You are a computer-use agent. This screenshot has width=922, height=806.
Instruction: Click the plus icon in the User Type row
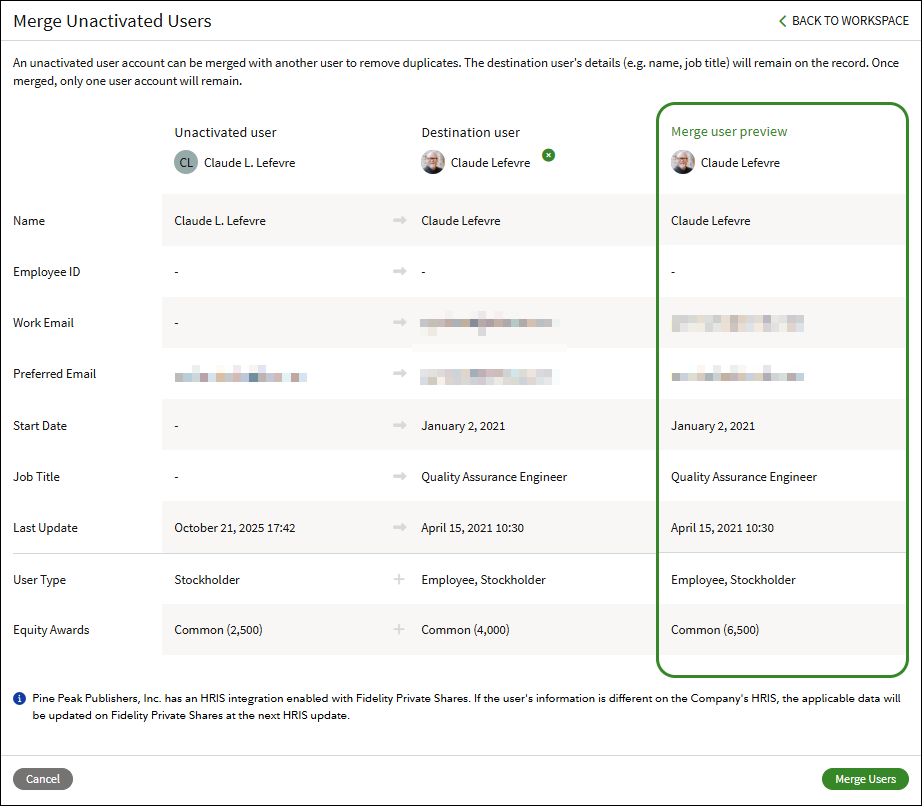399,578
